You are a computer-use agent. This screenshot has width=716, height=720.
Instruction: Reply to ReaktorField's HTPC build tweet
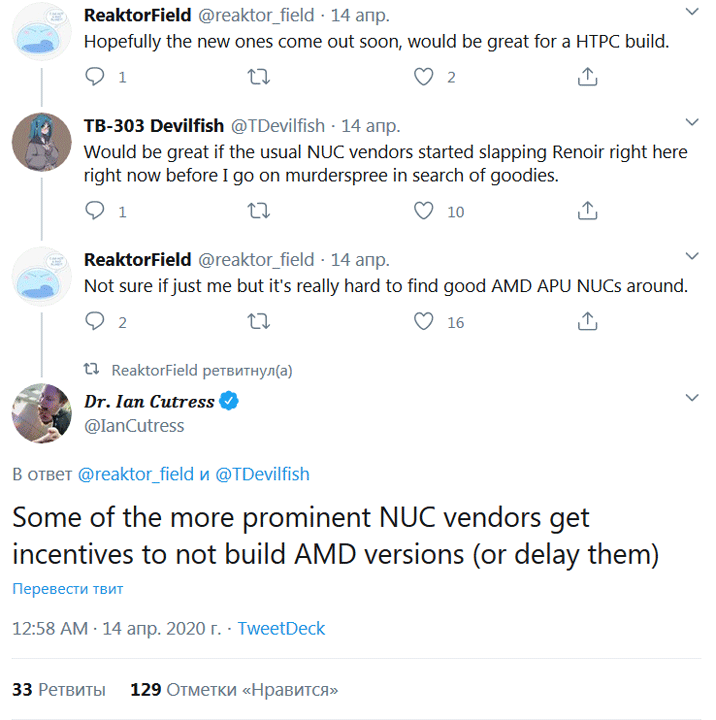(96, 77)
